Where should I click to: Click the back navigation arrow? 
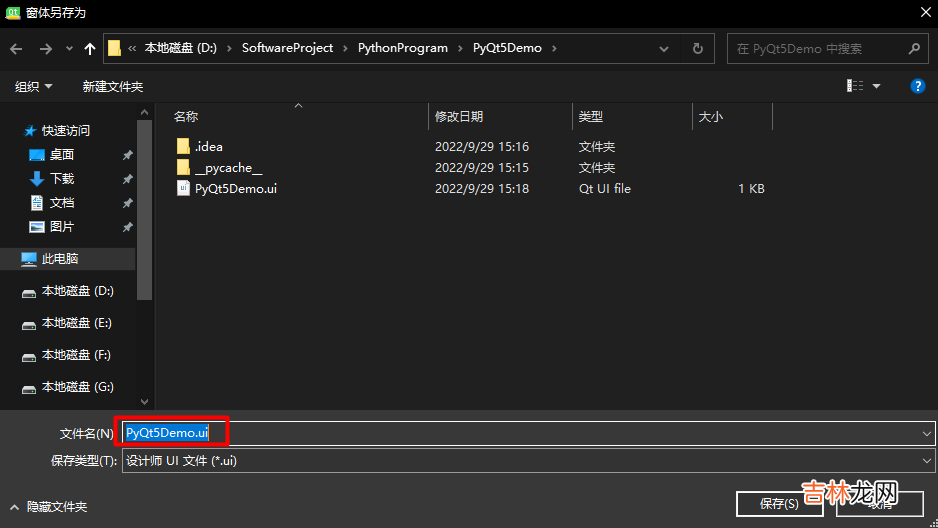(x=16, y=48)
